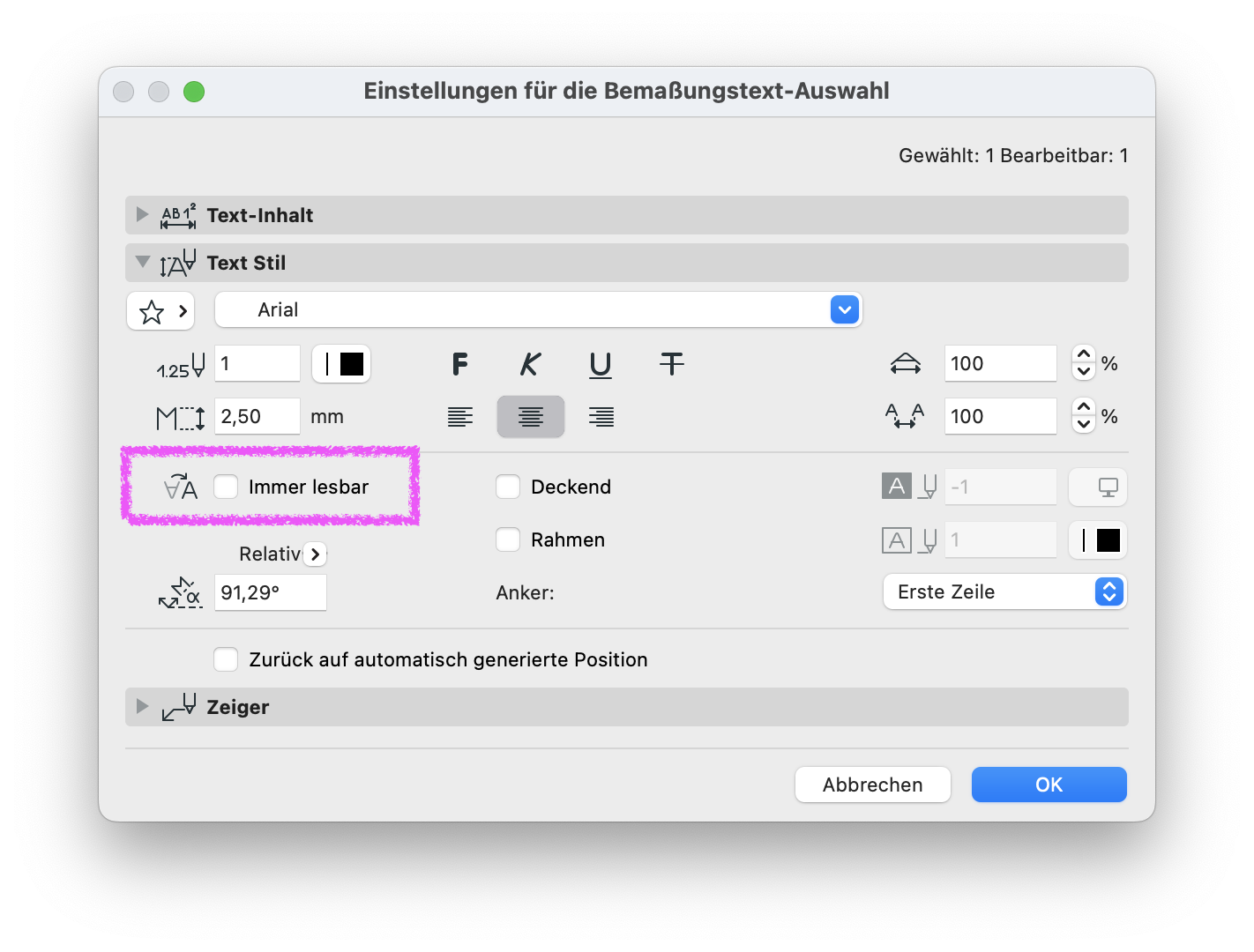Toggle underline (U) text formatting
Screen dimensions: 1254x952
click(x=601, y=364)
